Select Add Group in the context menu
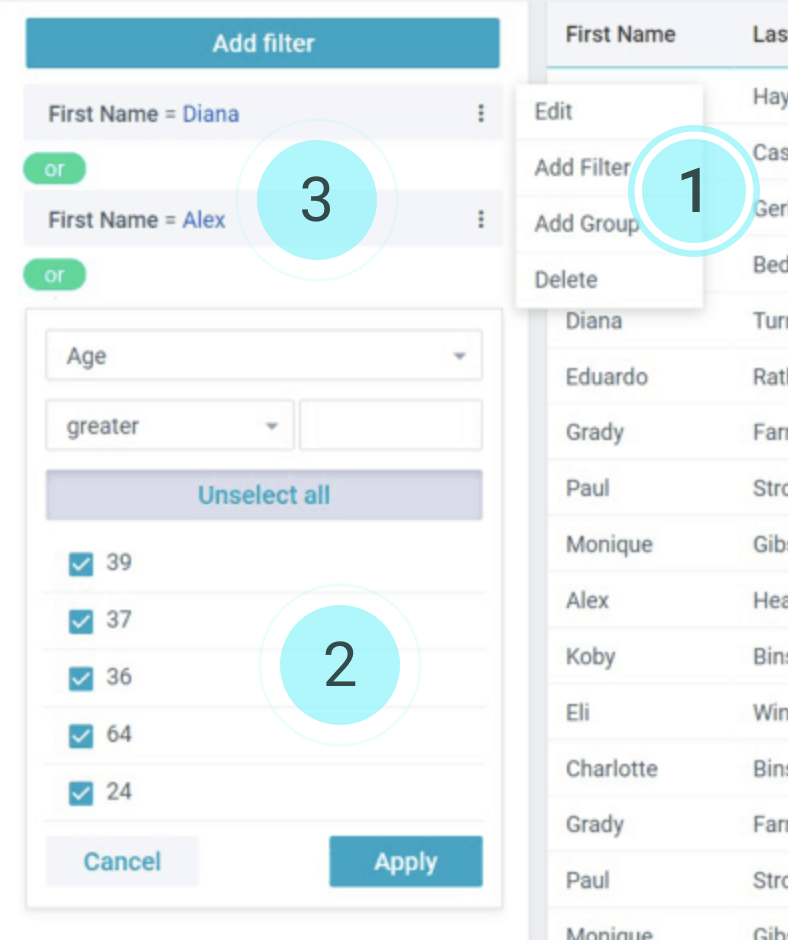This screenshot has height=940, width=788. click(x=585, y=223)
